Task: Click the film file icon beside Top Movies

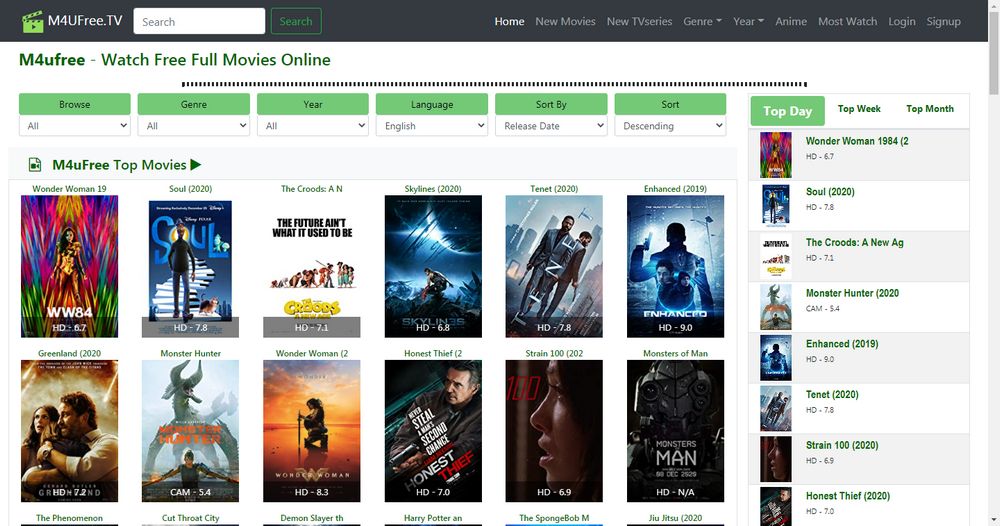Action: [35, 165]
